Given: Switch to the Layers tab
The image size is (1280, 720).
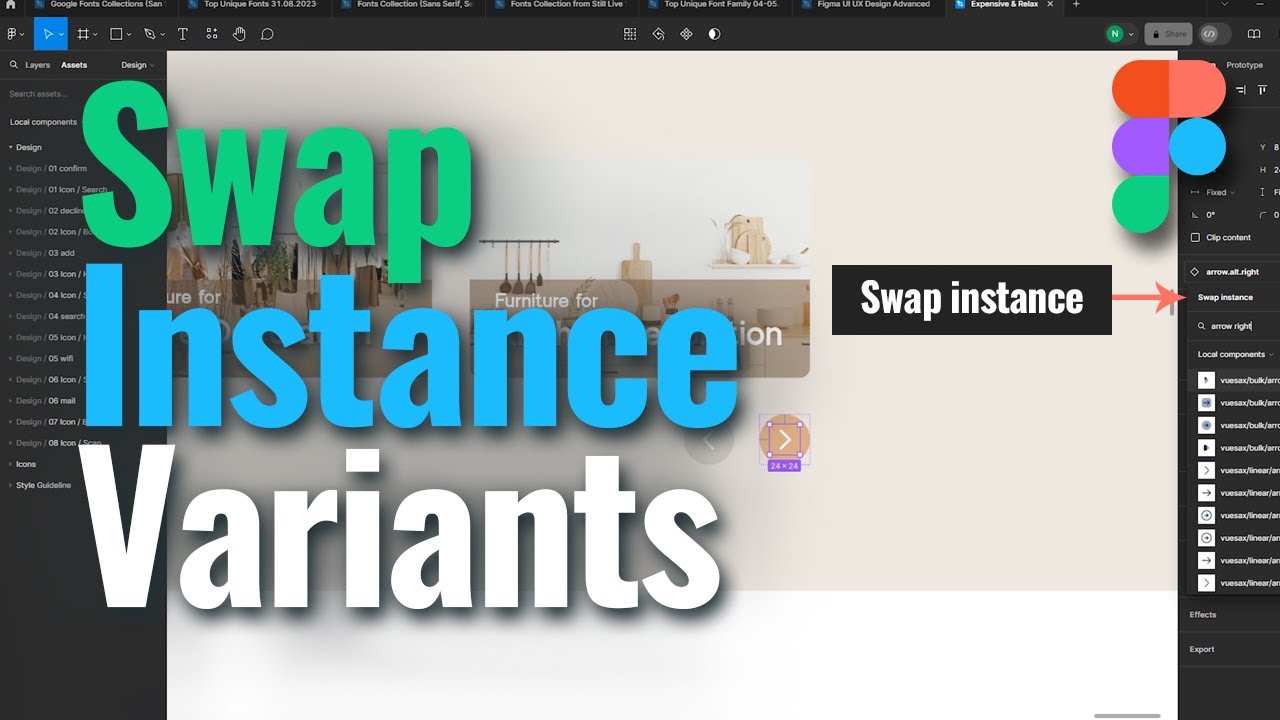Looking at the screenshot, I should coord(38,64).
